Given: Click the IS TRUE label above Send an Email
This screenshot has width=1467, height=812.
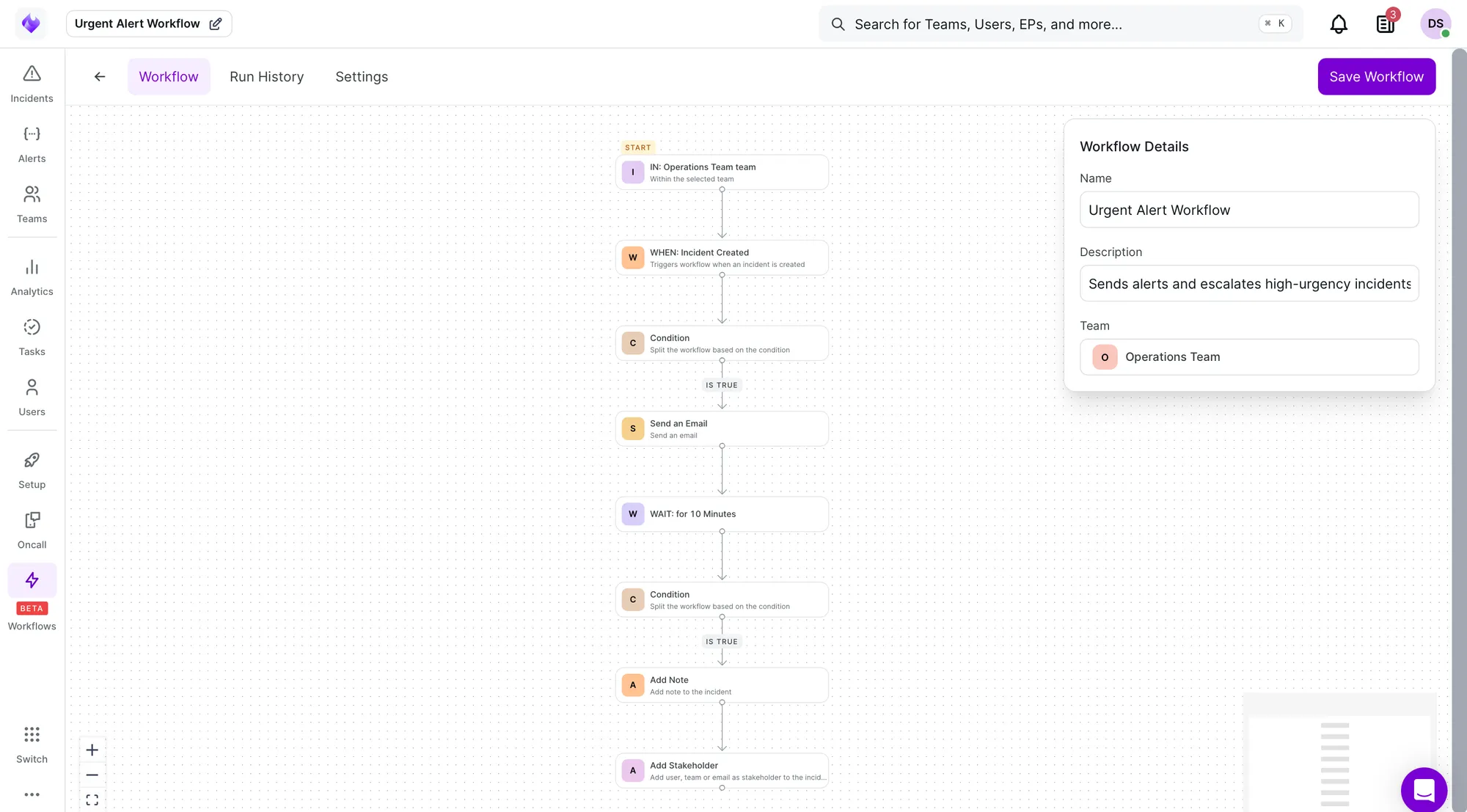Looking at the screenshot, I should click(722, 385).
